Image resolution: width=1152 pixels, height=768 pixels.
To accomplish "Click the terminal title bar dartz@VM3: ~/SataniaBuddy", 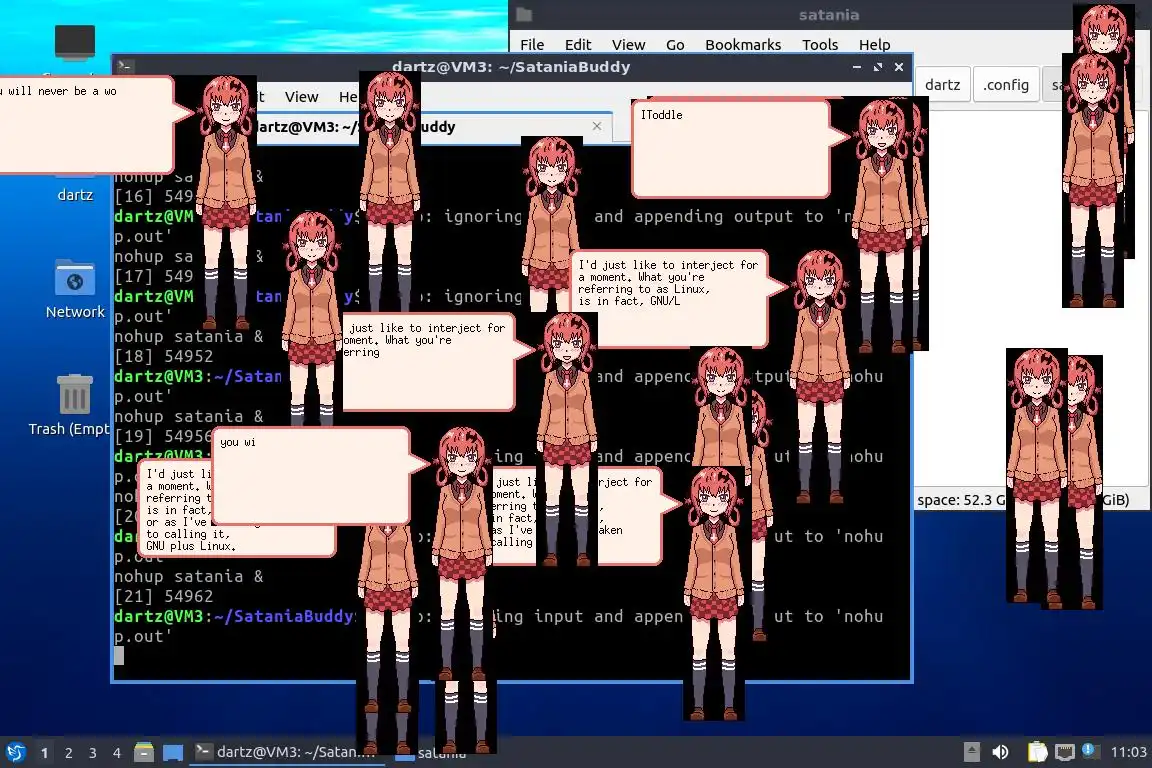I will [511, 67].
